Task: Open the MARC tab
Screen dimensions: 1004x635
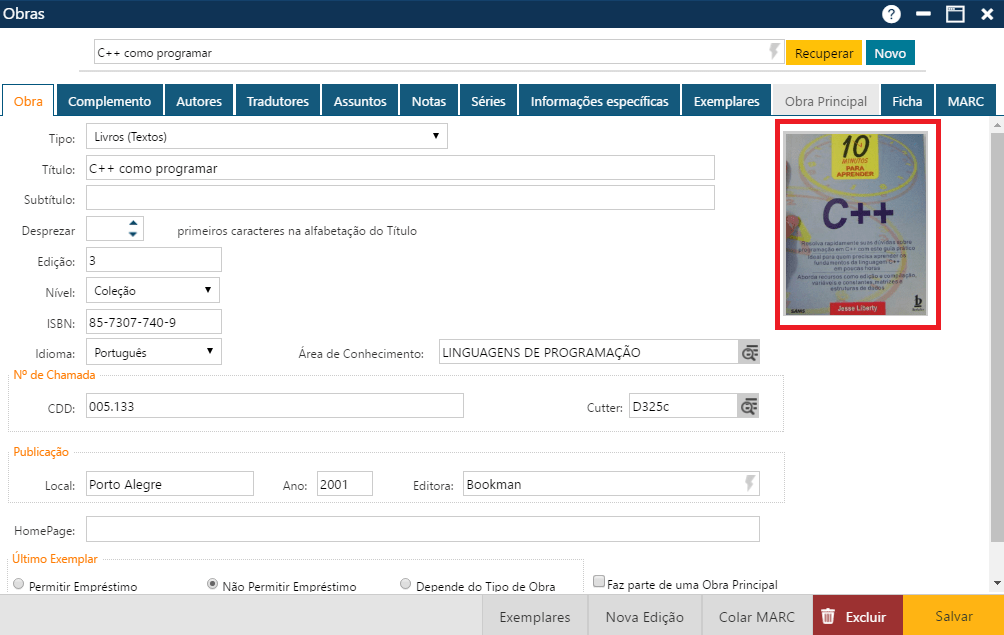Action: 965,100
